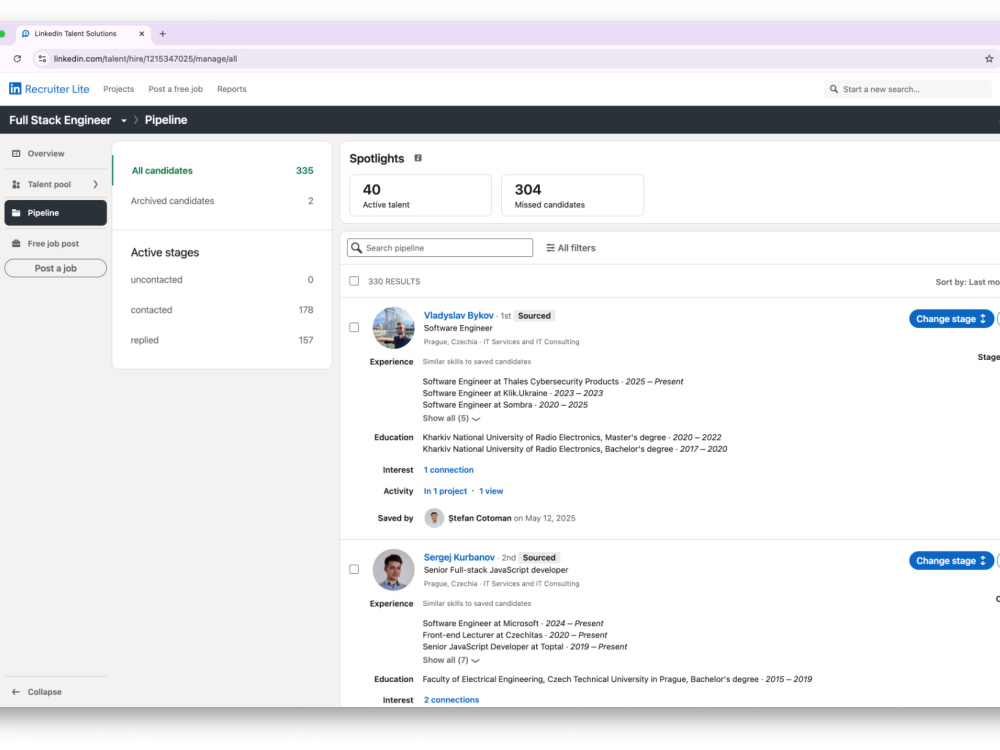Open a new browser tab with plus

[163, 34]
